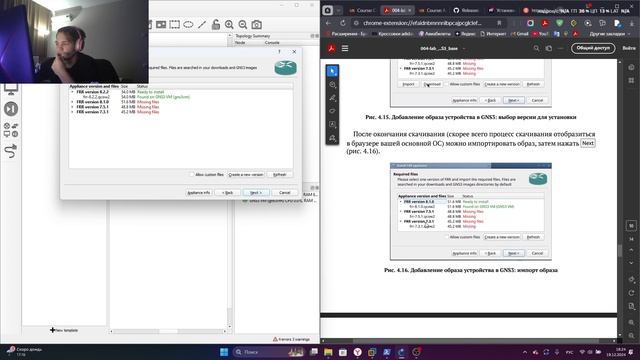Select the draw ellipse tool in GNS3
The width and height of the screenshot is (640, 360).
pos(188,25)
